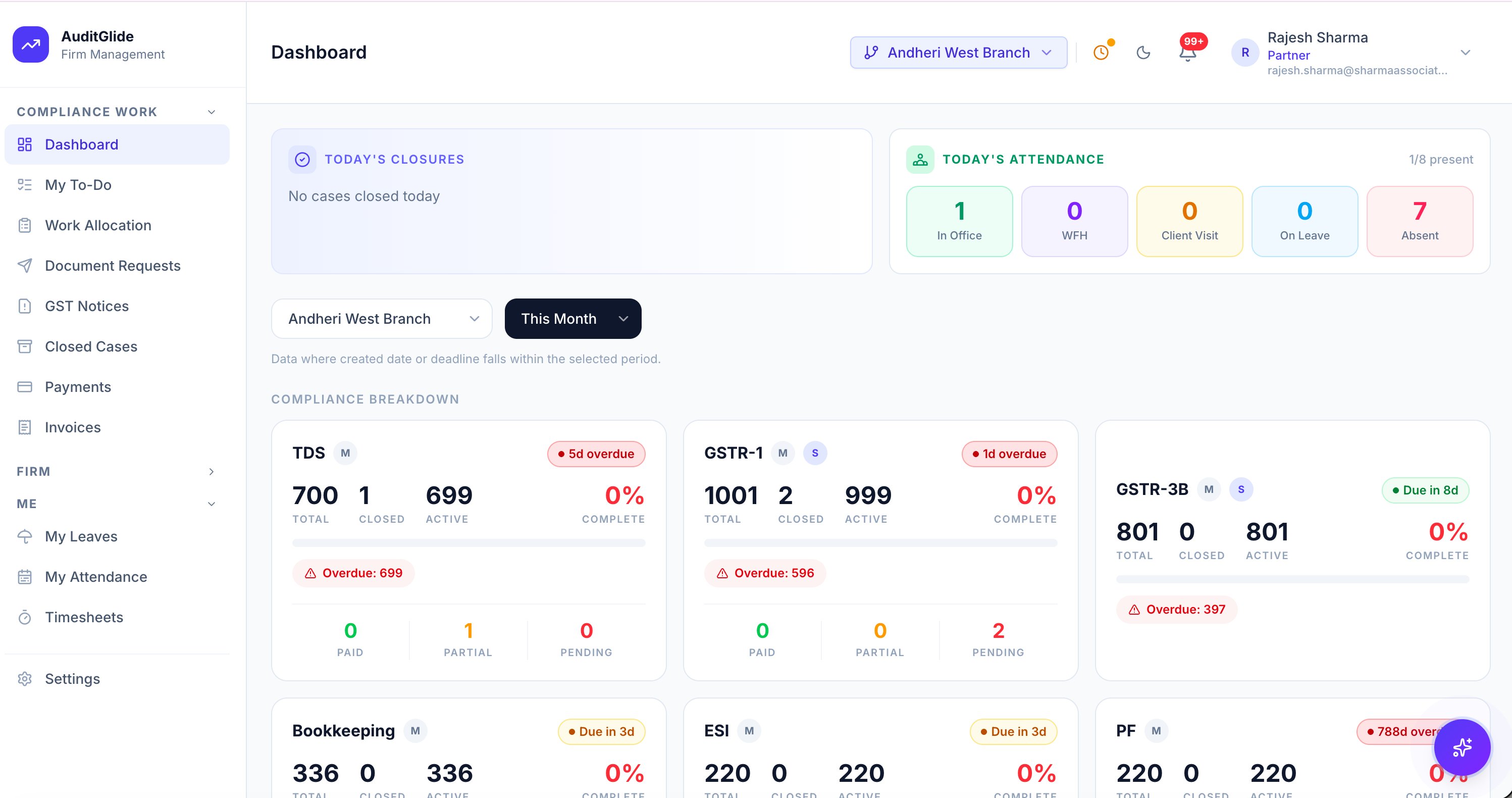Click the GSTR-3B progress bar
The width and height of the screenshot is (1512, 798).
click(1292, 580)
